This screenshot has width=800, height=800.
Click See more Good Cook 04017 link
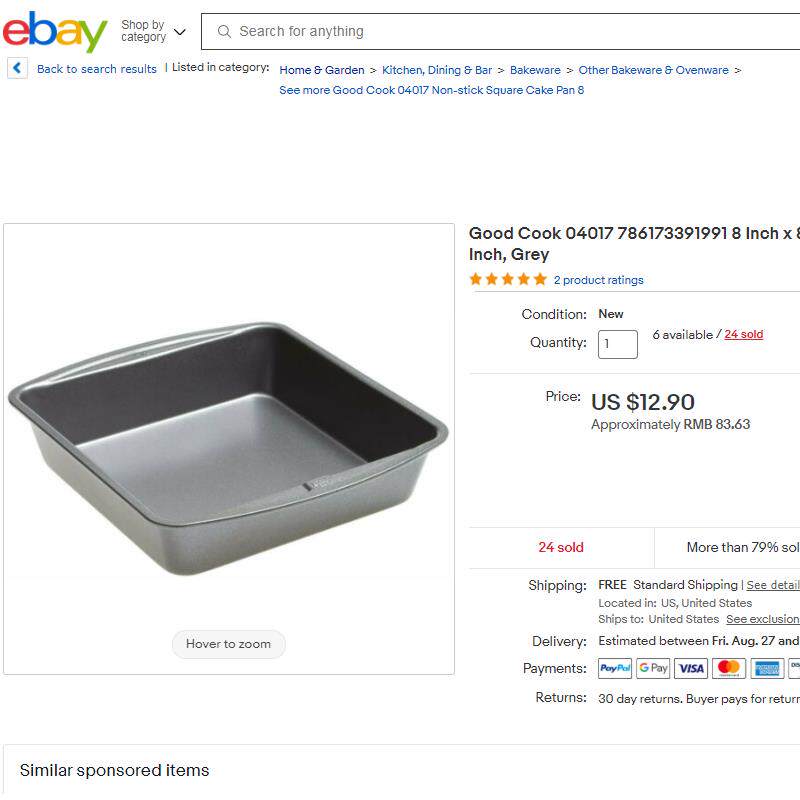[x=431, y=90]
